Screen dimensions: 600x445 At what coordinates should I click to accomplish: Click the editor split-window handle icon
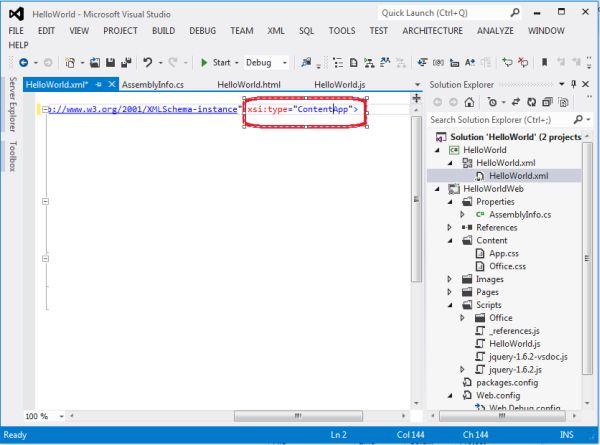pos(416,98)
